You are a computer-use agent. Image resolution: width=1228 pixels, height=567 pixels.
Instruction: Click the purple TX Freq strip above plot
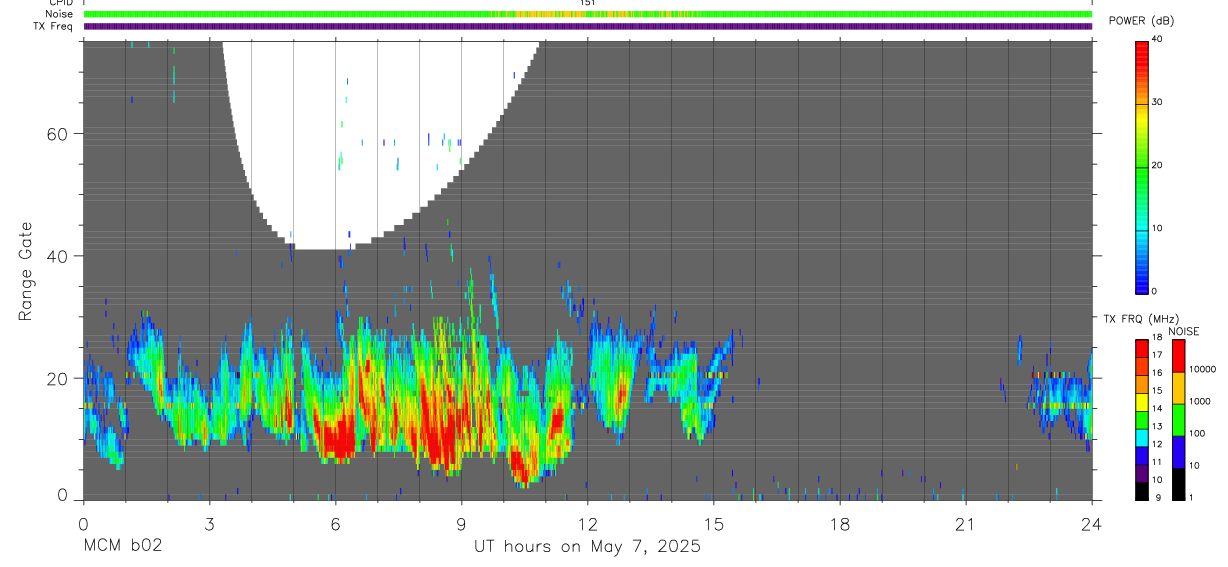pyautogui.click(x=587, y=26)
